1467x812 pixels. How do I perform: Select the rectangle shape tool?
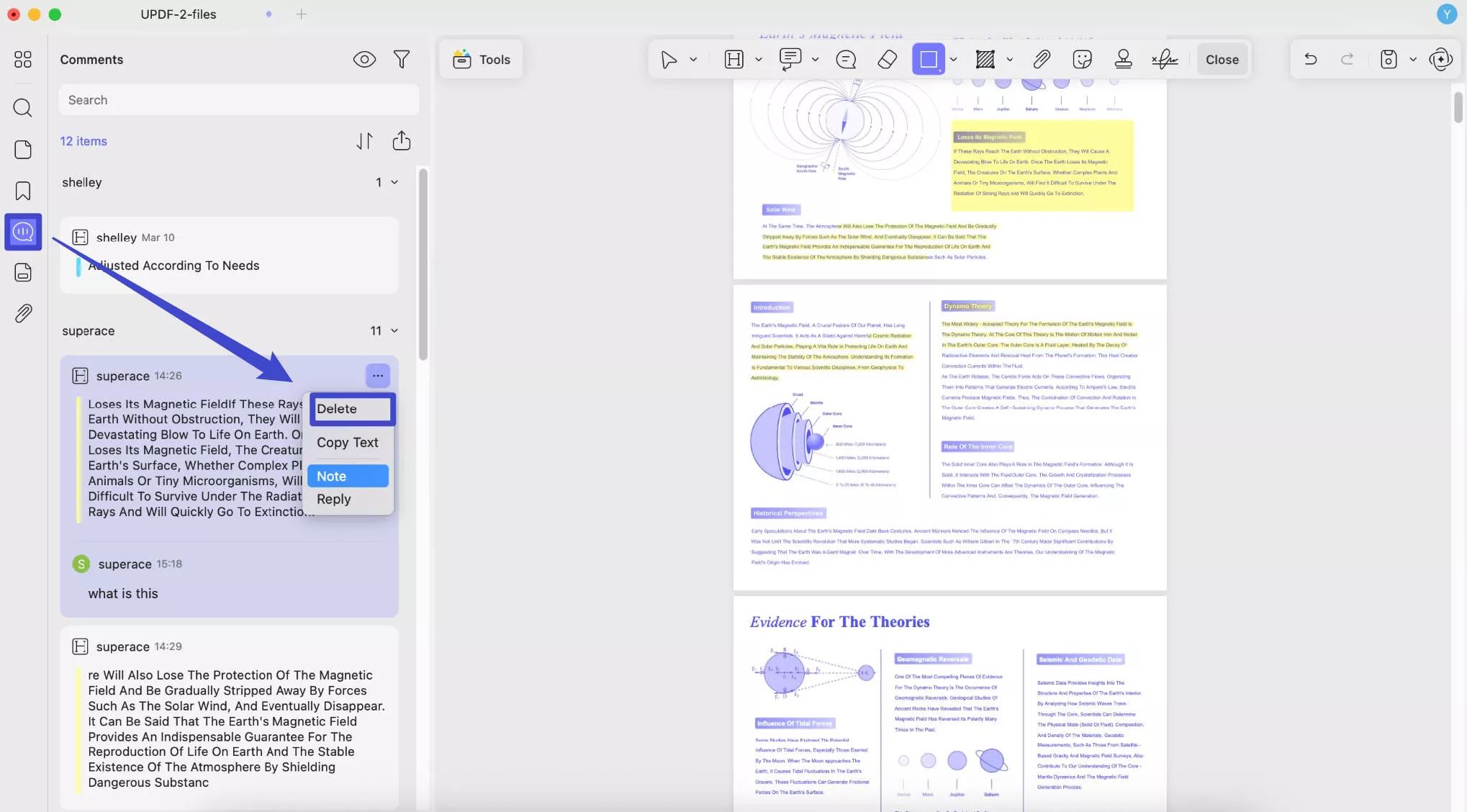pyautogui.click(x=929, y=59)
